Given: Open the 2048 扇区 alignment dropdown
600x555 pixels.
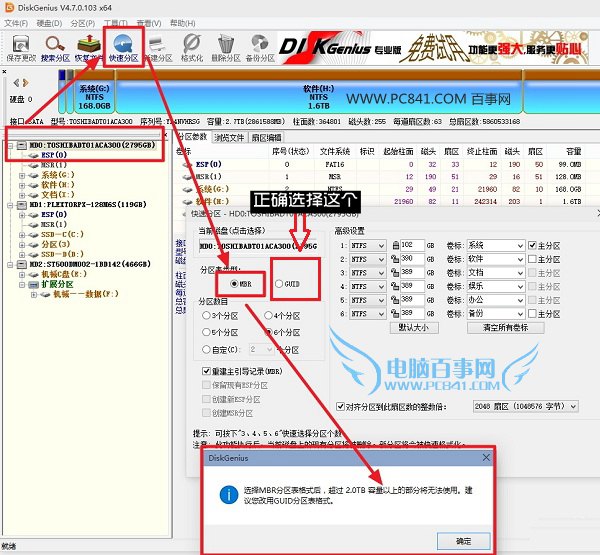Looking at the screenshot, I should 526,406.
